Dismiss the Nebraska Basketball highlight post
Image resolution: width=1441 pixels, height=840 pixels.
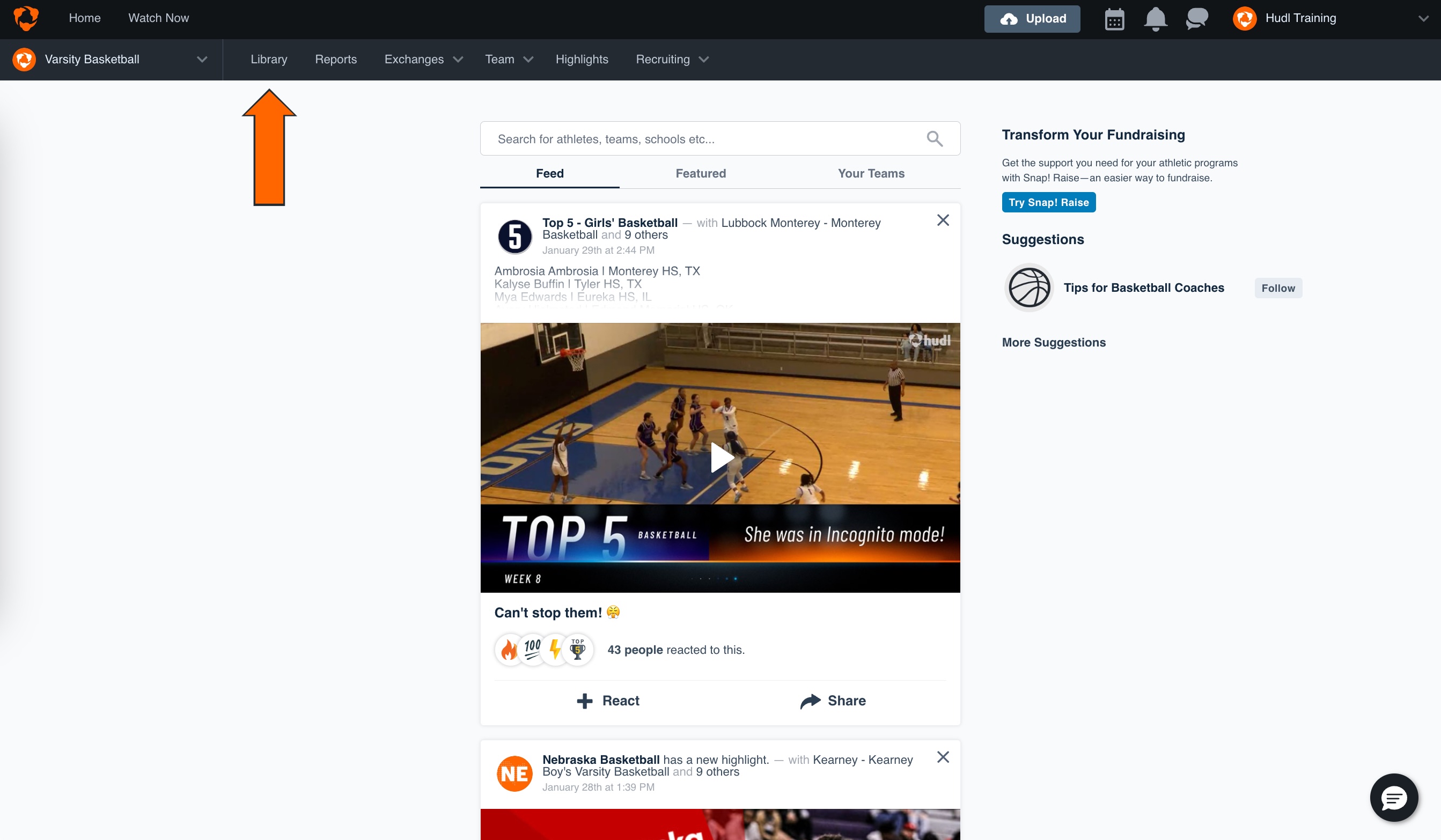click(x=943, y=757)
